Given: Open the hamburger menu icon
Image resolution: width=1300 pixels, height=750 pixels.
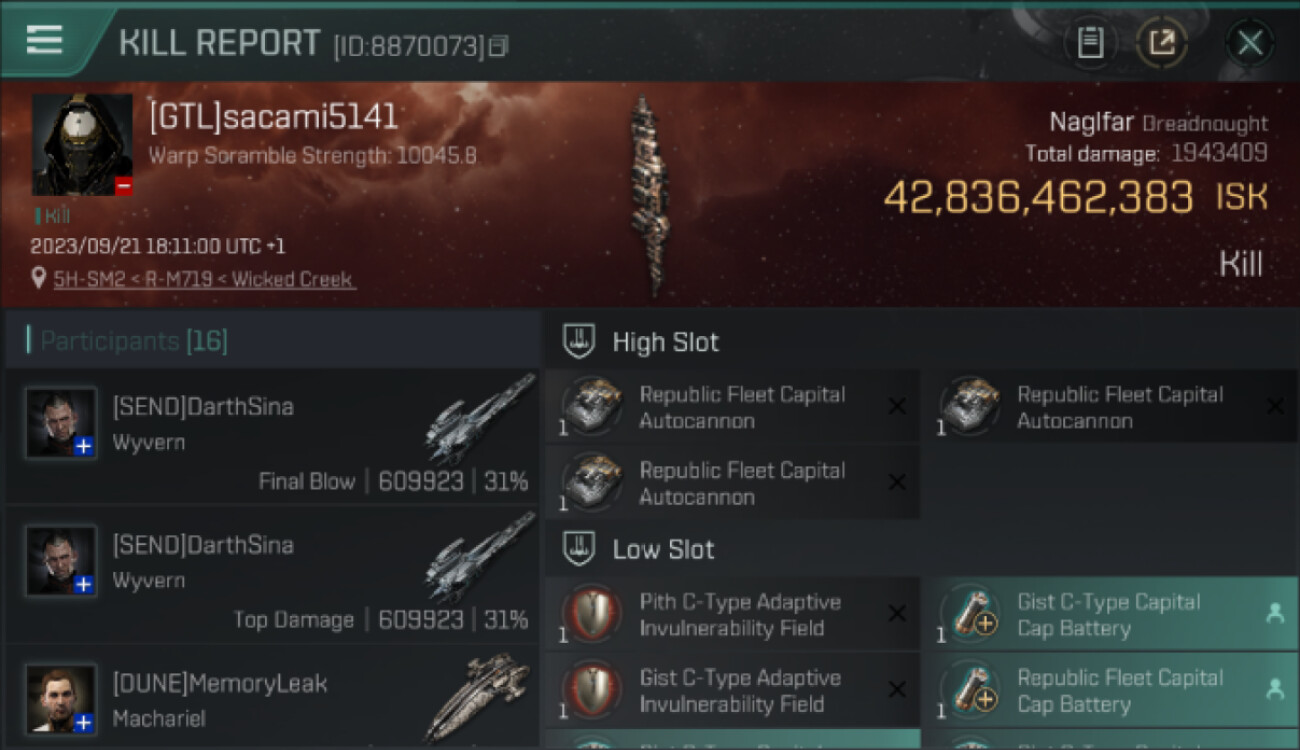Looking at the screenshot, I should [x=44, y=40].
